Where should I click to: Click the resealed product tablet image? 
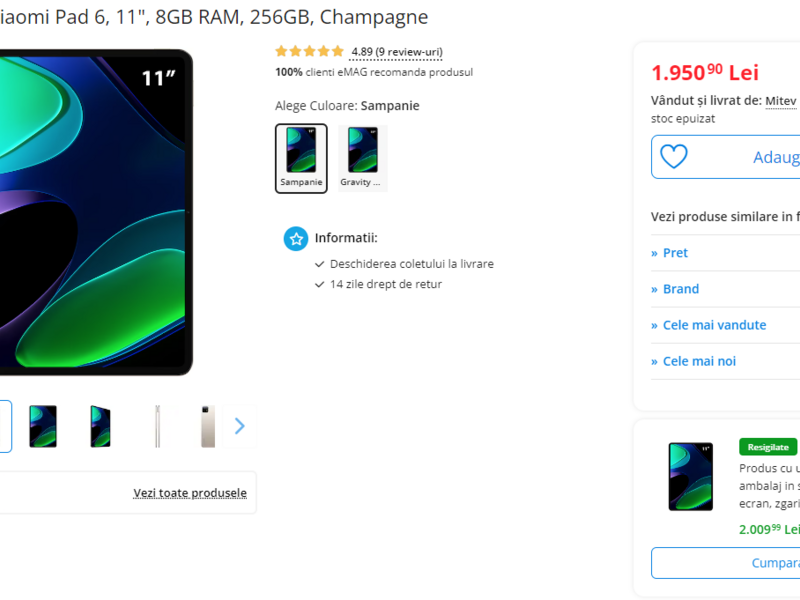[690, 476]
